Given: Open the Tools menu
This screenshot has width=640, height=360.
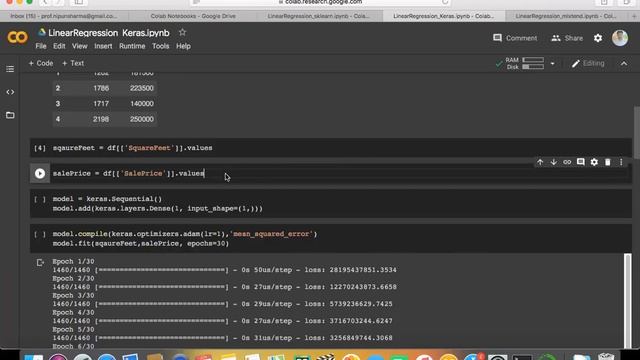Looking at the screenshot, I should [x=160, y=46].
